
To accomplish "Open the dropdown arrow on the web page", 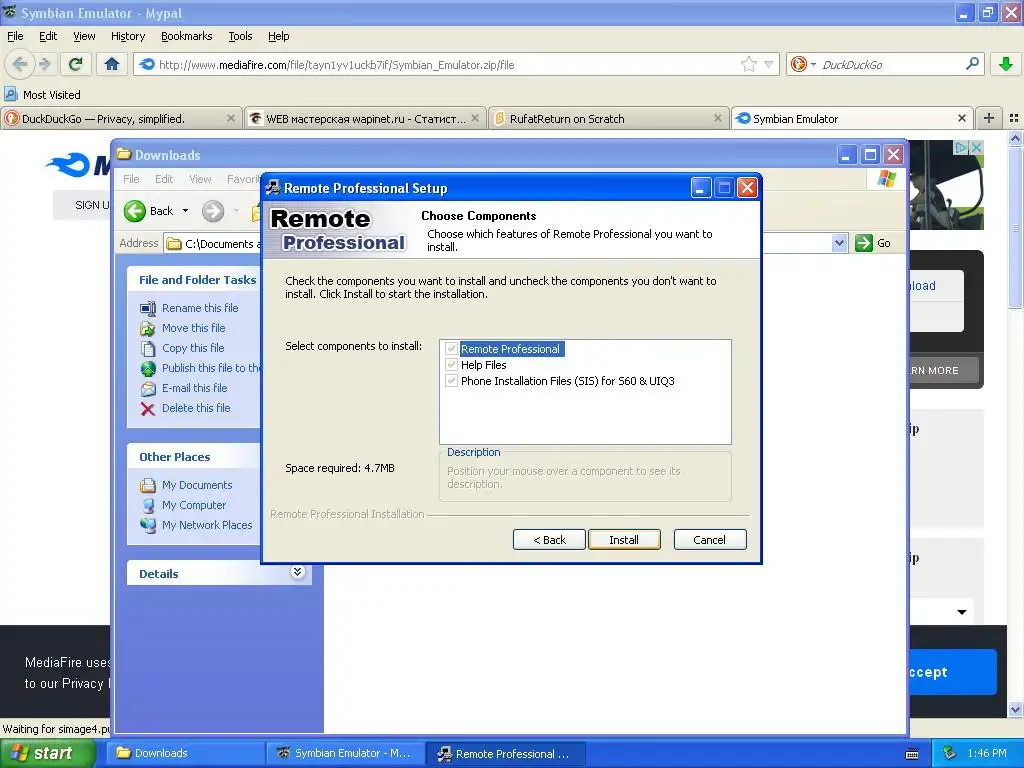I will coord(962,612).
